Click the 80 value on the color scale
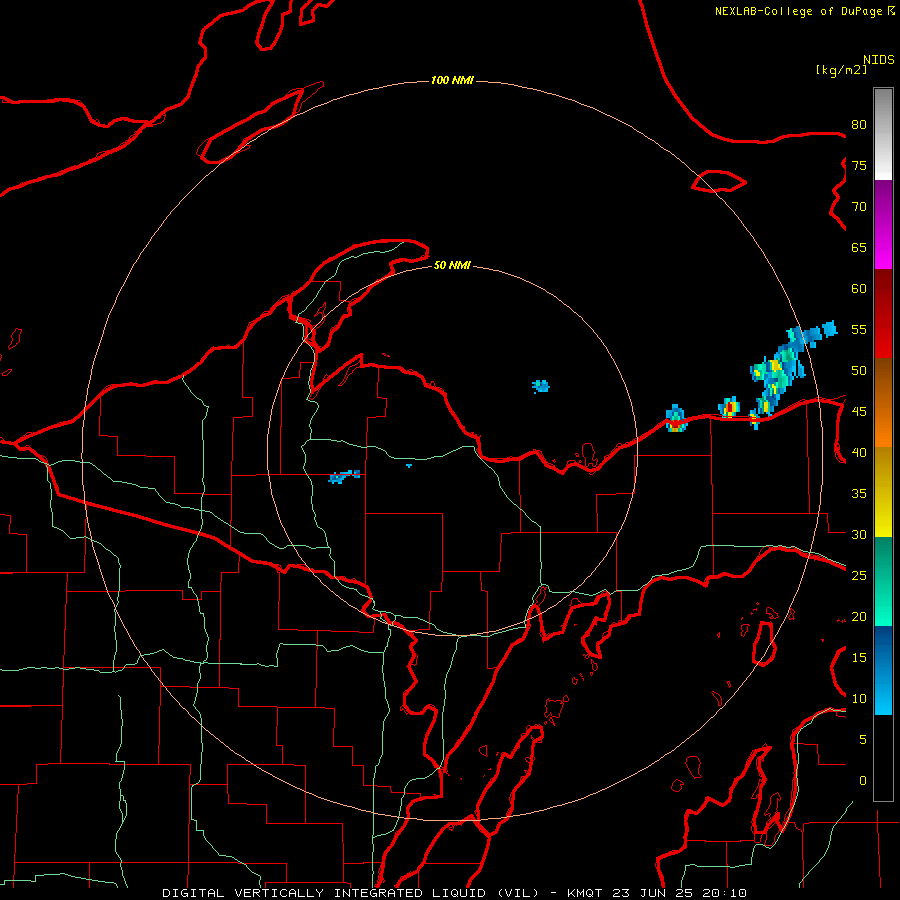900x900 pixels. [859, 125]
